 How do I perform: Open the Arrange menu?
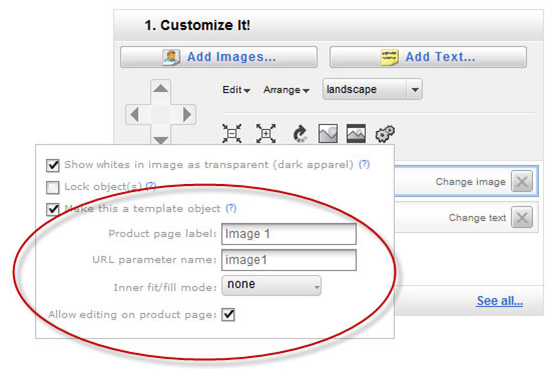(x=286, y=90)
